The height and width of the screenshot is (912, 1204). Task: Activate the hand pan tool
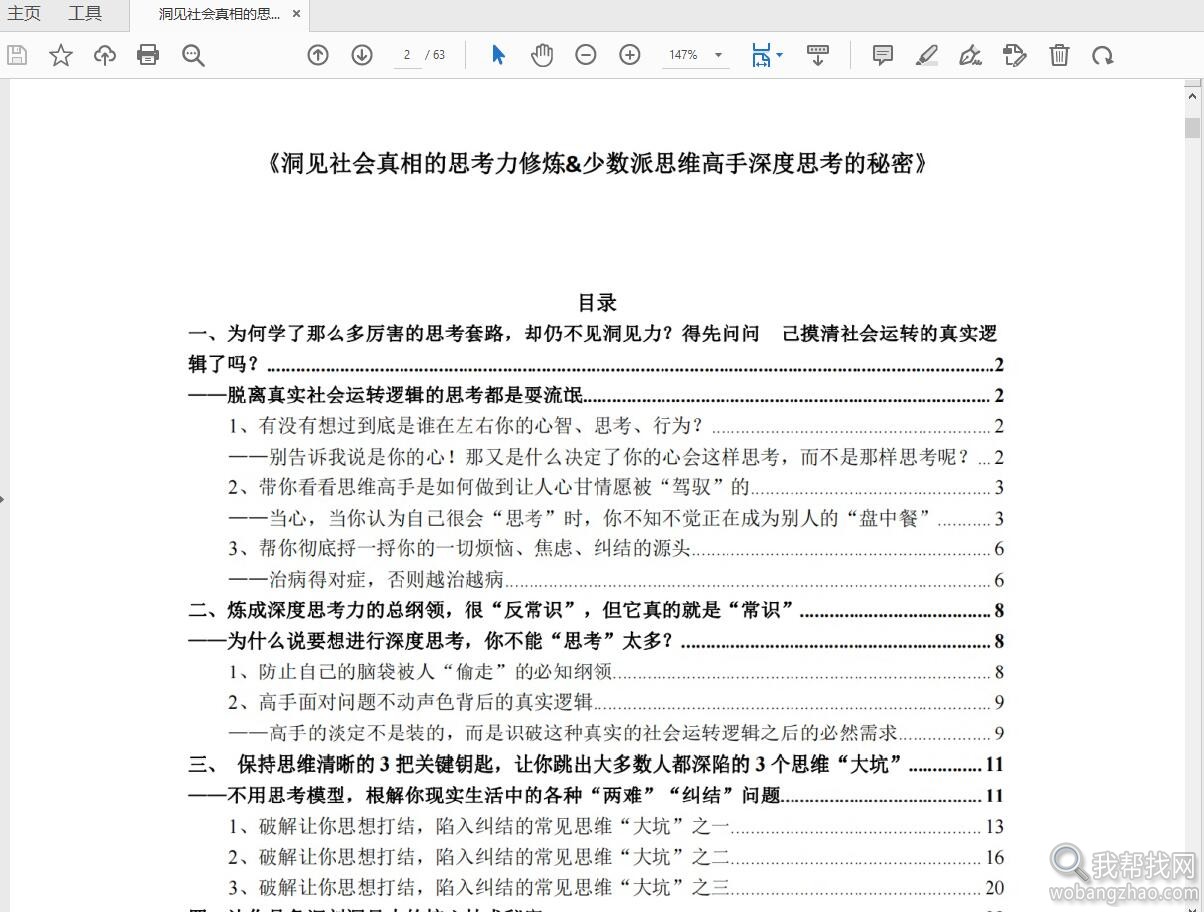tap(542, 55)
